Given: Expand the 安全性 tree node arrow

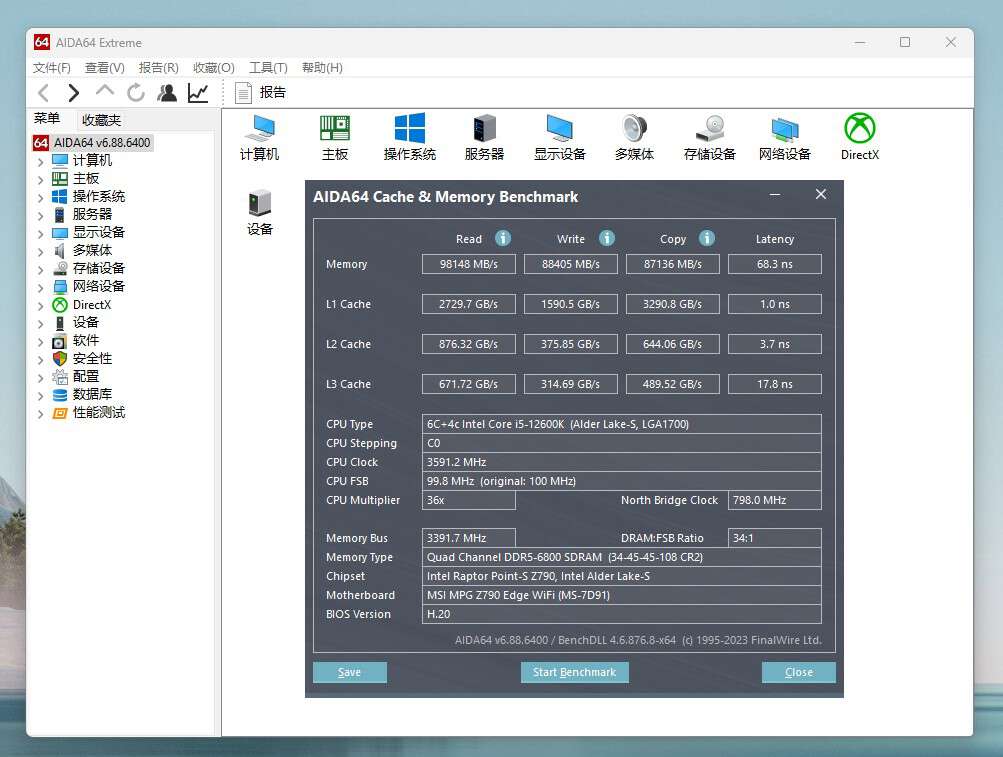Looking at the screenshot, I should 41,359.
